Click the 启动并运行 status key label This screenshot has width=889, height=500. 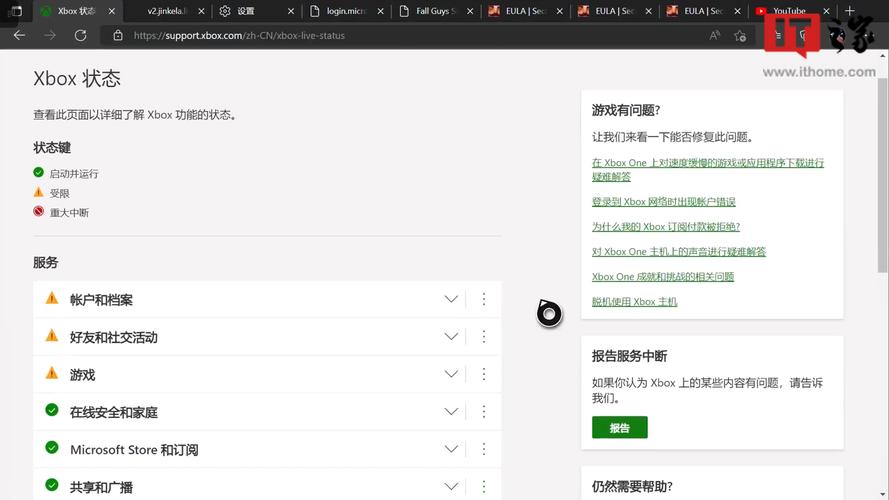(74, 173)
